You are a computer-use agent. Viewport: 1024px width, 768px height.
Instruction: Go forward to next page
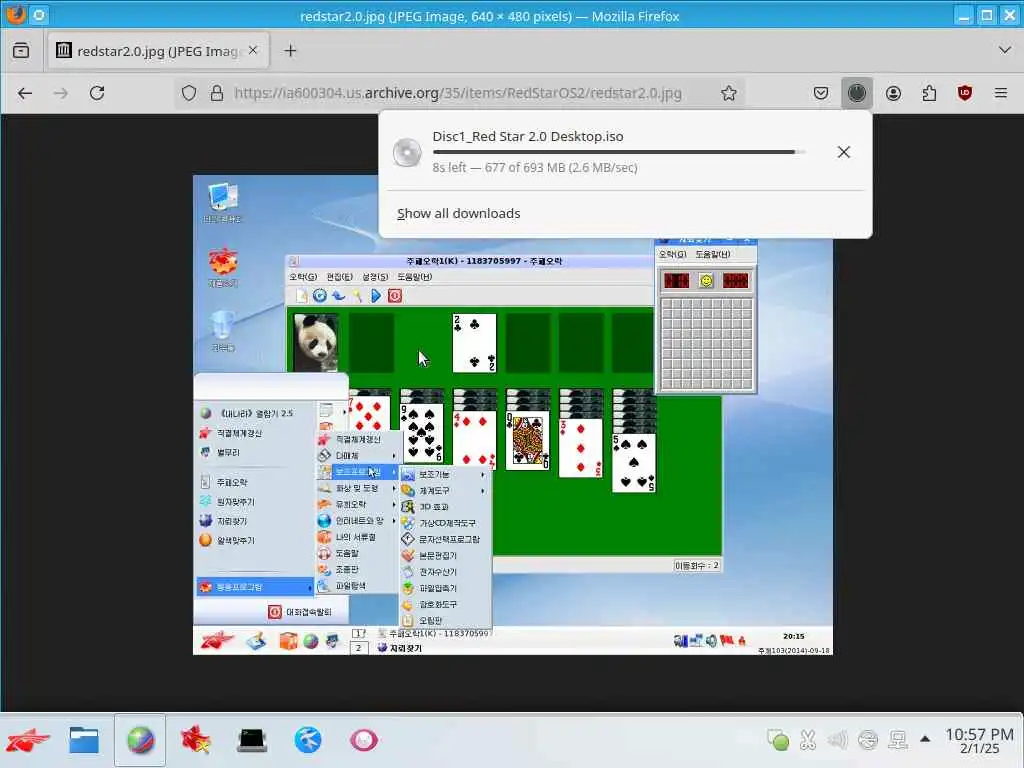click(x=61, y=93)
